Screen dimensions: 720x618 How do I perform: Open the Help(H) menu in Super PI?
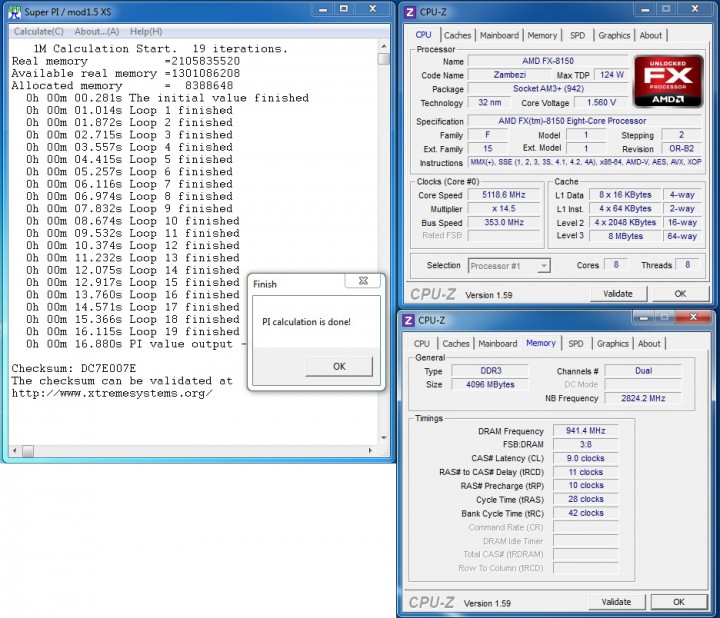click(146, 31)
